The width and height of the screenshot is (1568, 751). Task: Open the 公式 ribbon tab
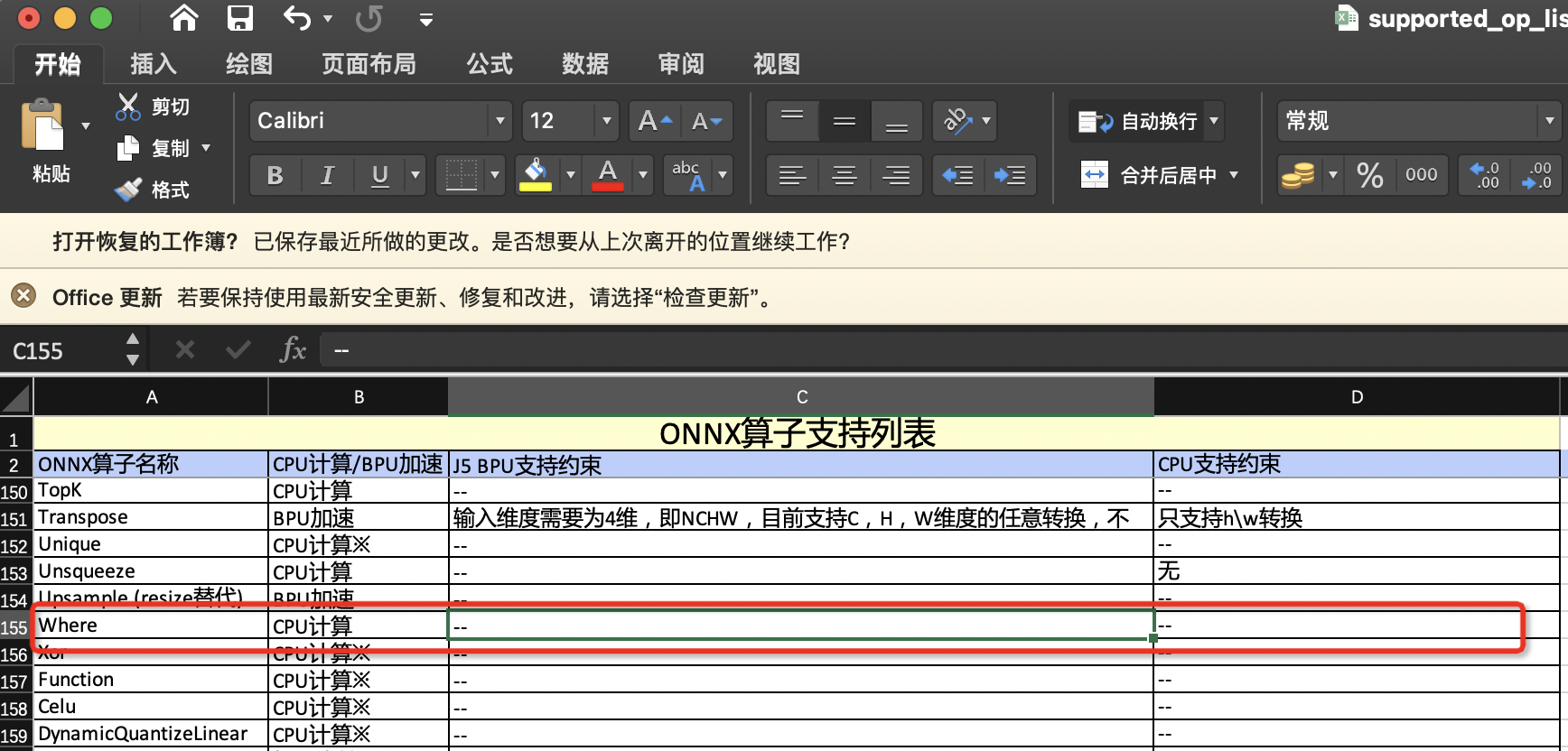(490, 64)
